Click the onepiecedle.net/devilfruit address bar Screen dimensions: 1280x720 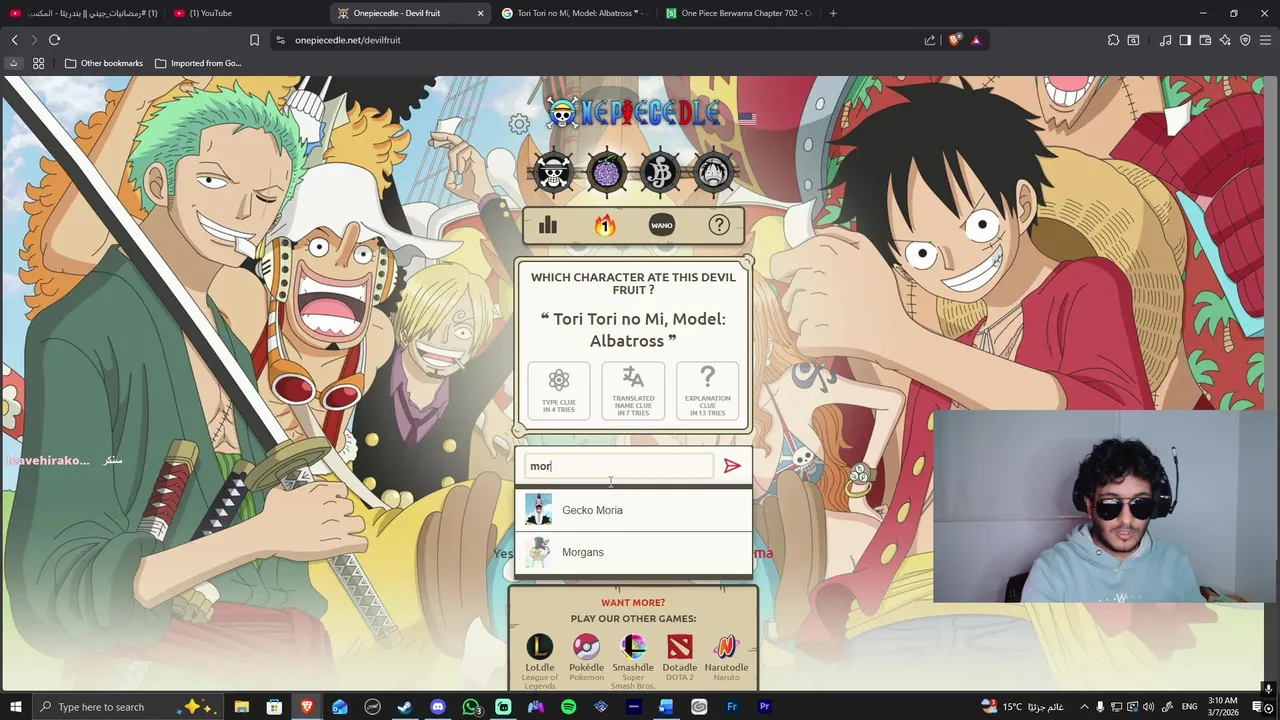tap(600, 40)
